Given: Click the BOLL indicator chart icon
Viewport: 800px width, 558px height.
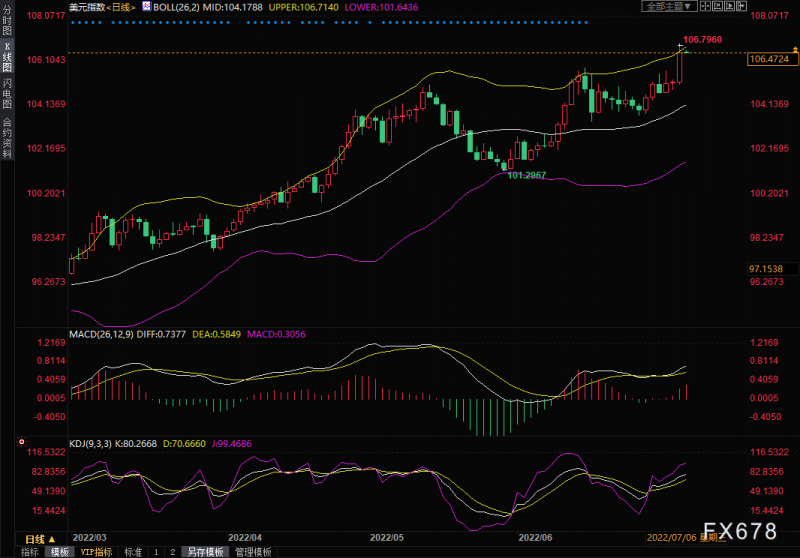Looking at the screenshot, I should pos(147,6).
